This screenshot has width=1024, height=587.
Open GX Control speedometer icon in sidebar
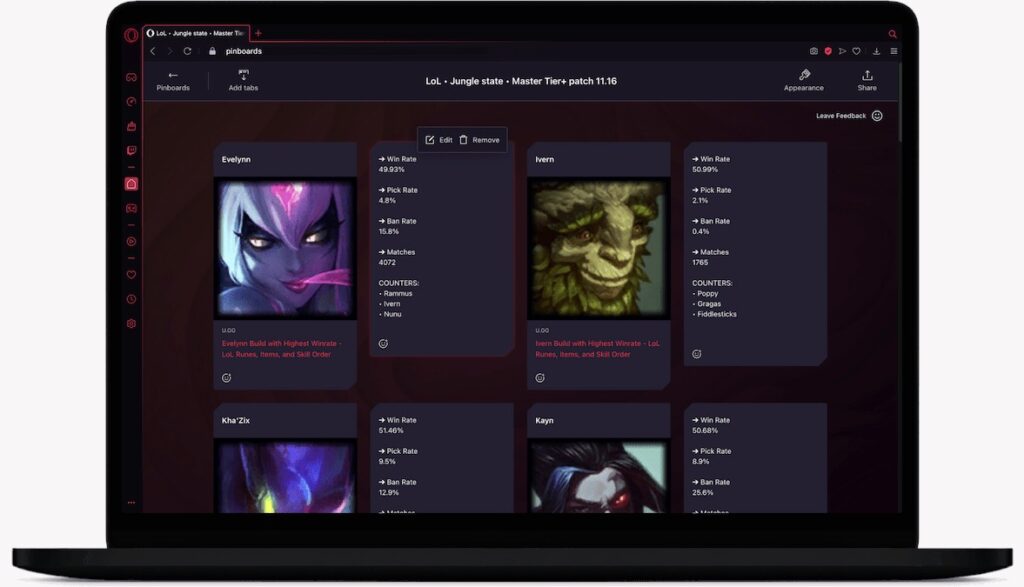click(131, 101)
